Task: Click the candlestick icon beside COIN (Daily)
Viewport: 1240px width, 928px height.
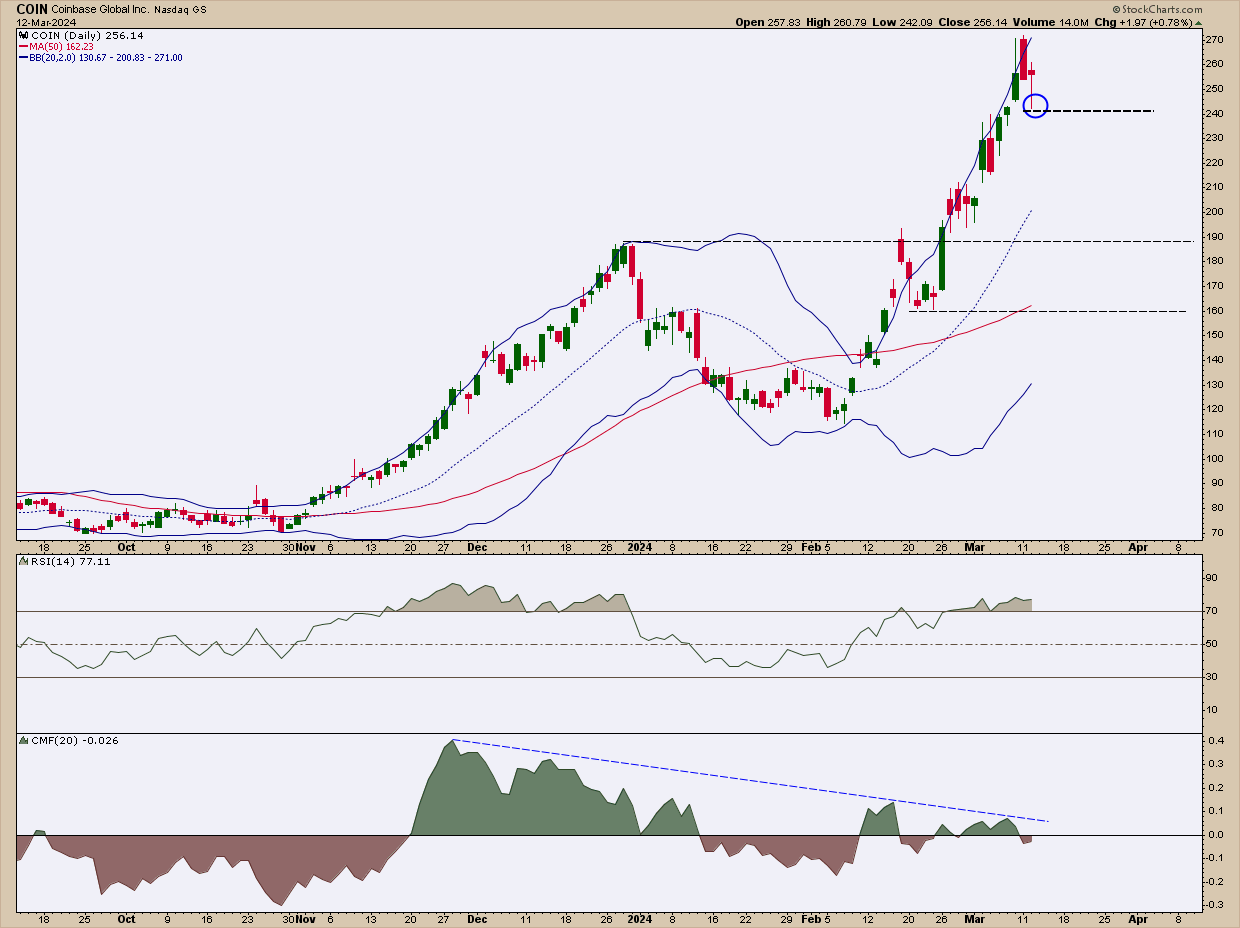Action: (22, 34)
